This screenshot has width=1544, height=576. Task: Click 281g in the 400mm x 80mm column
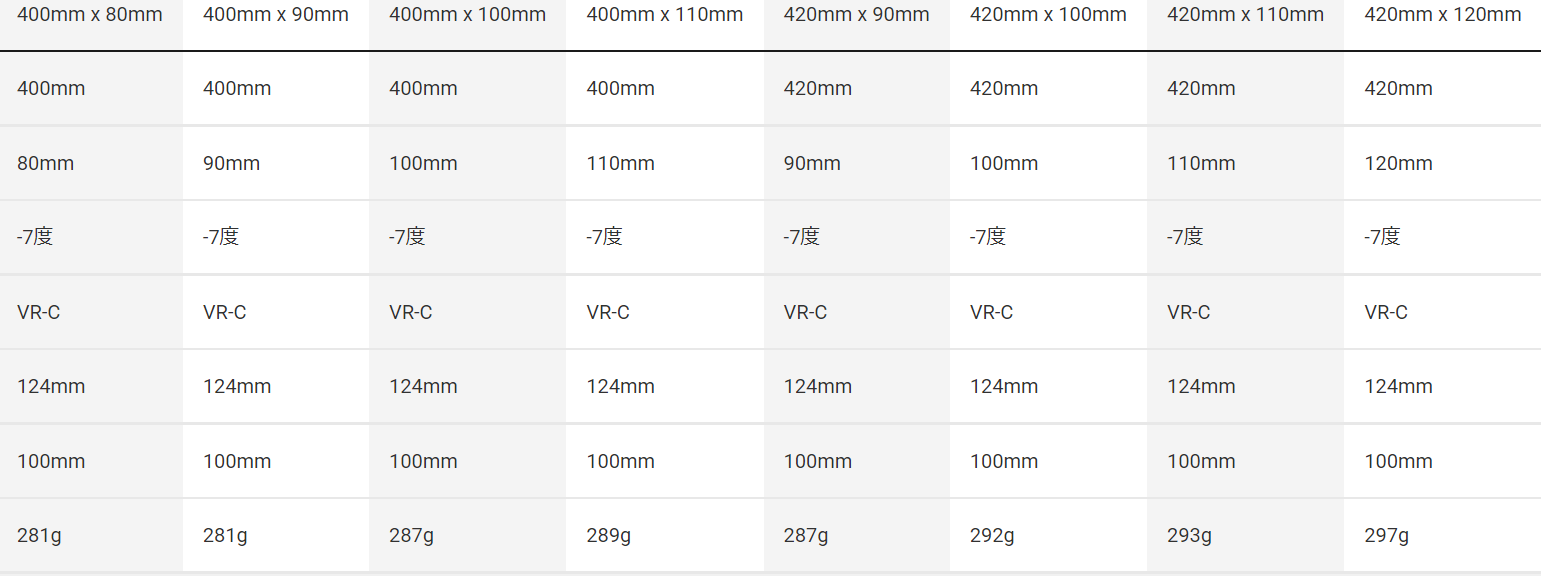(x=39, y=536)
